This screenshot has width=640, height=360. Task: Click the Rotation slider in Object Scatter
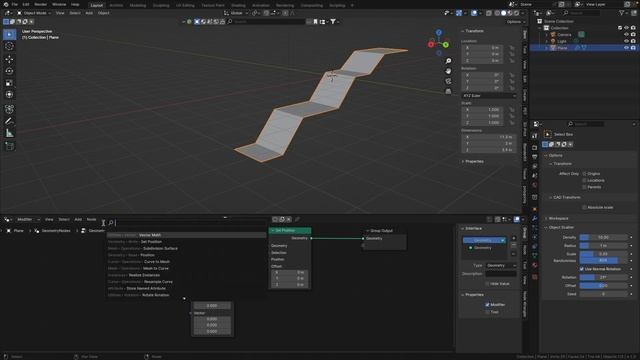[x=603, y=278]
